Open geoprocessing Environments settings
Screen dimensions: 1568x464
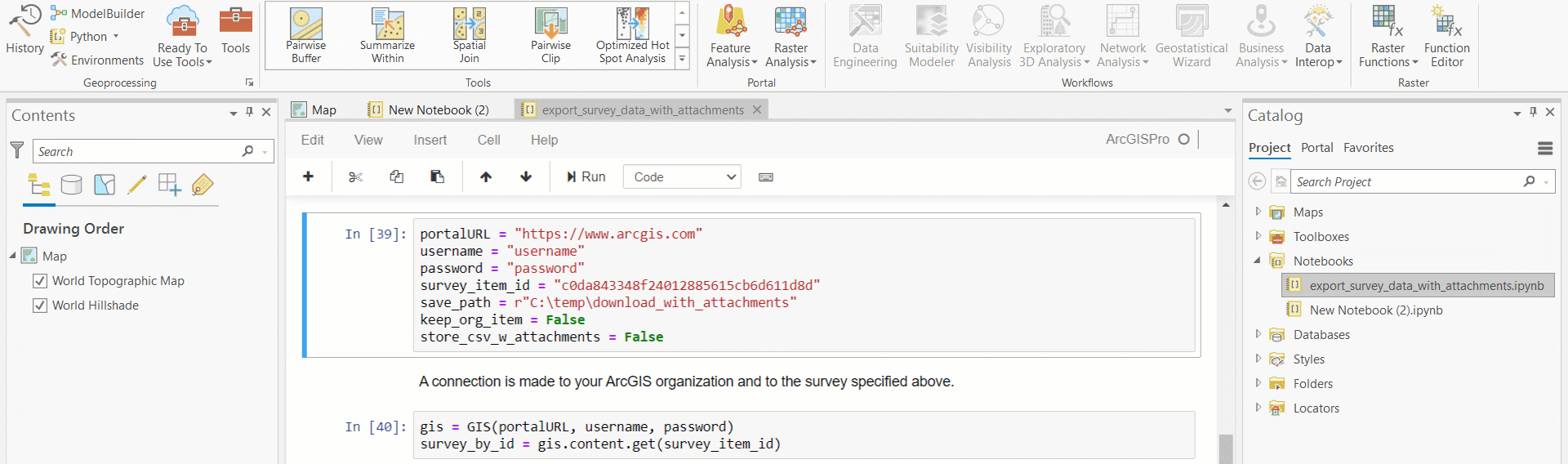[x=97, y=60]
